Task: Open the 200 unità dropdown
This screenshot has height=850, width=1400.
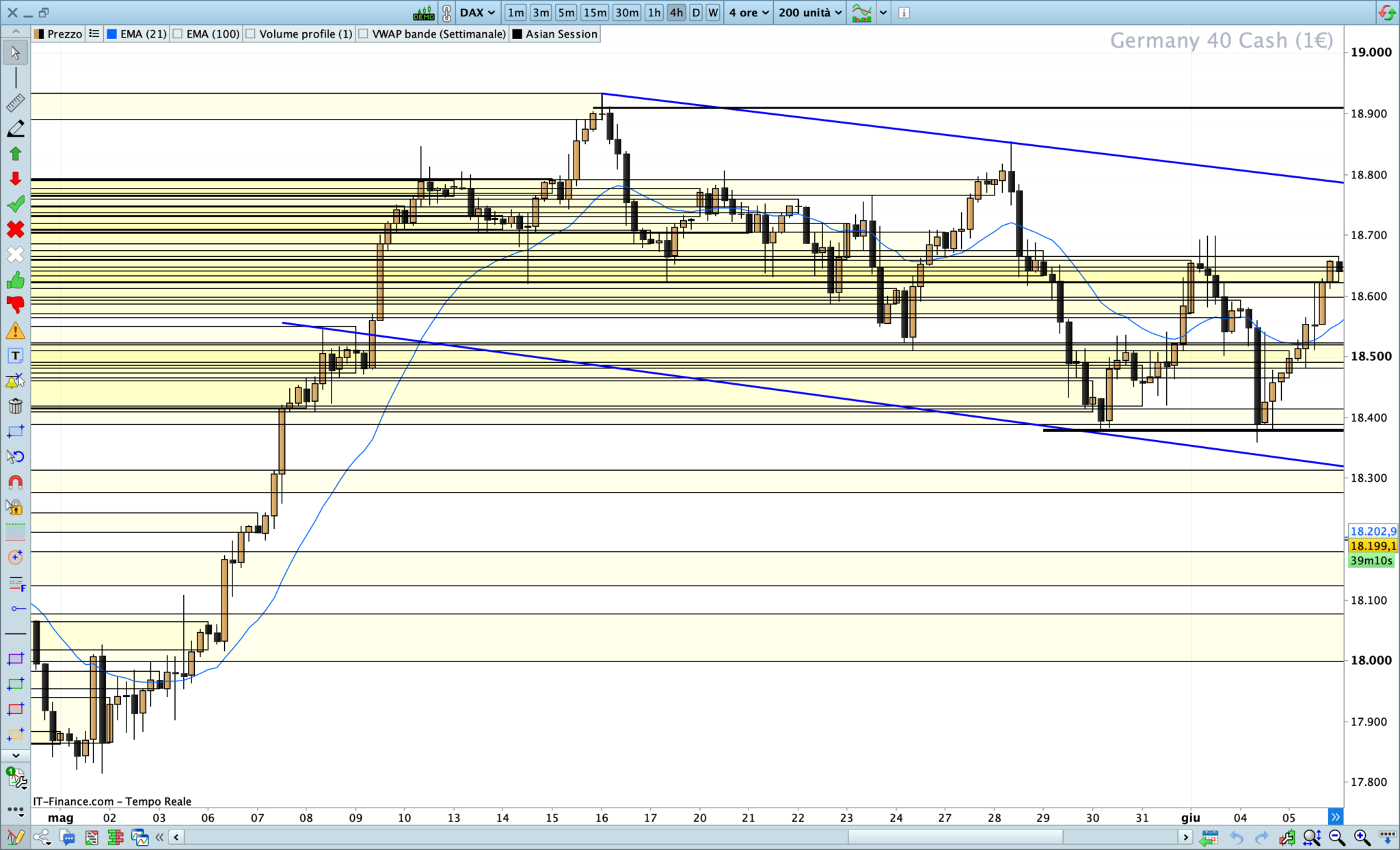Action: click(x=810, y=12)
